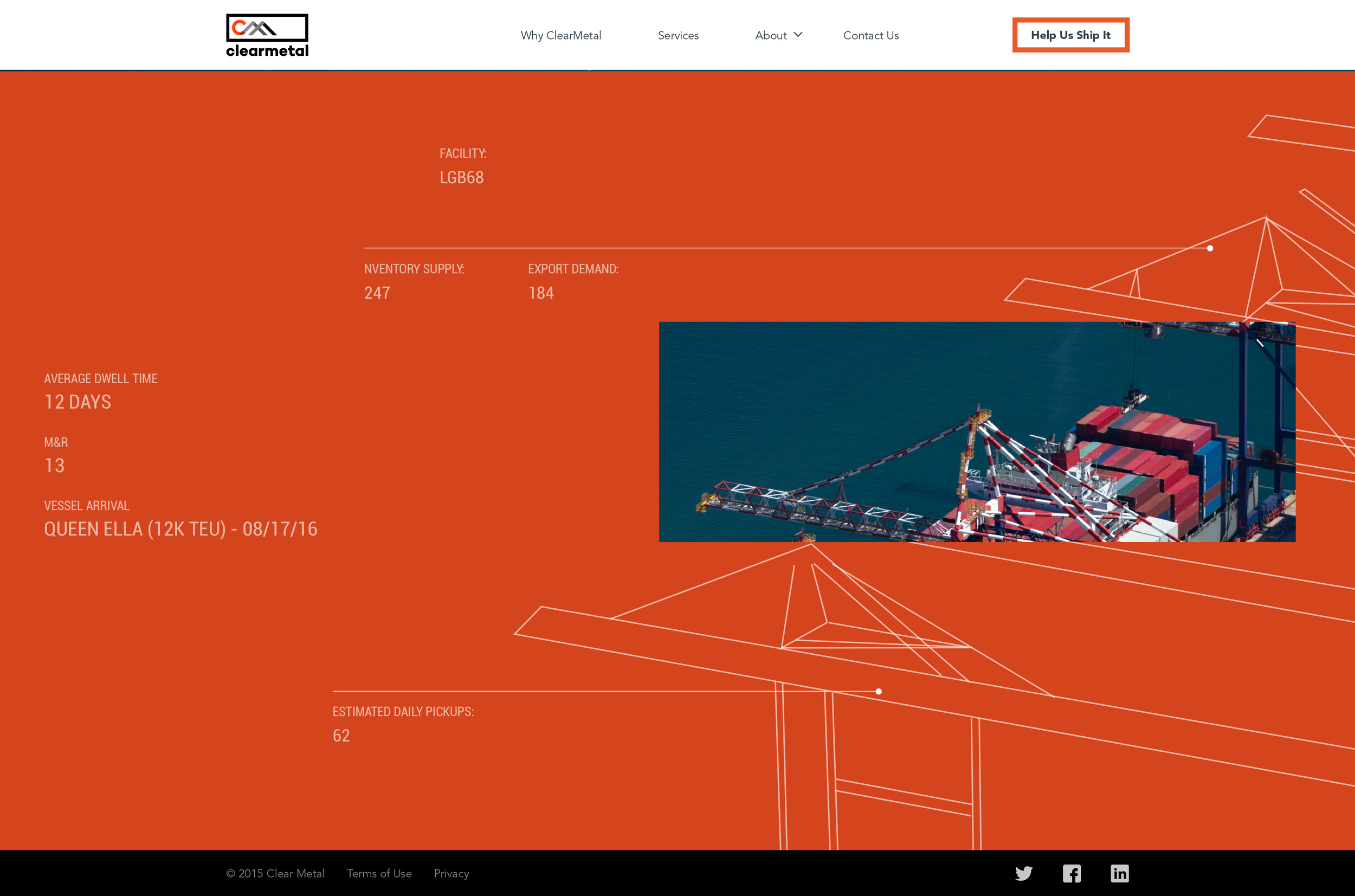Screen dimensions: 1355x896
Task: Open the Terms of Use link
Action: click(x=379, y=873)
